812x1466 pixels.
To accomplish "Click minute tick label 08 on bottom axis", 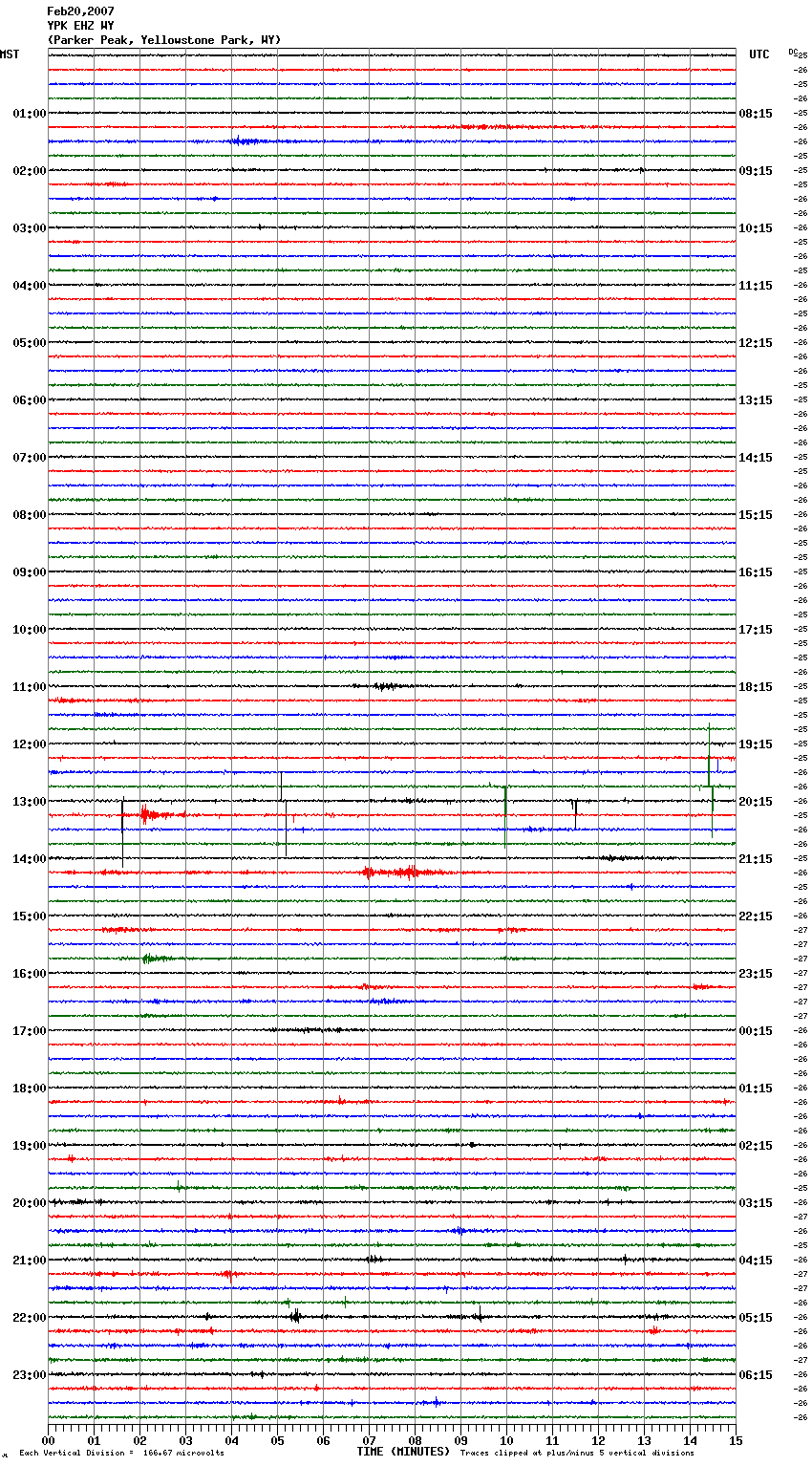I will coord(415,1440).
